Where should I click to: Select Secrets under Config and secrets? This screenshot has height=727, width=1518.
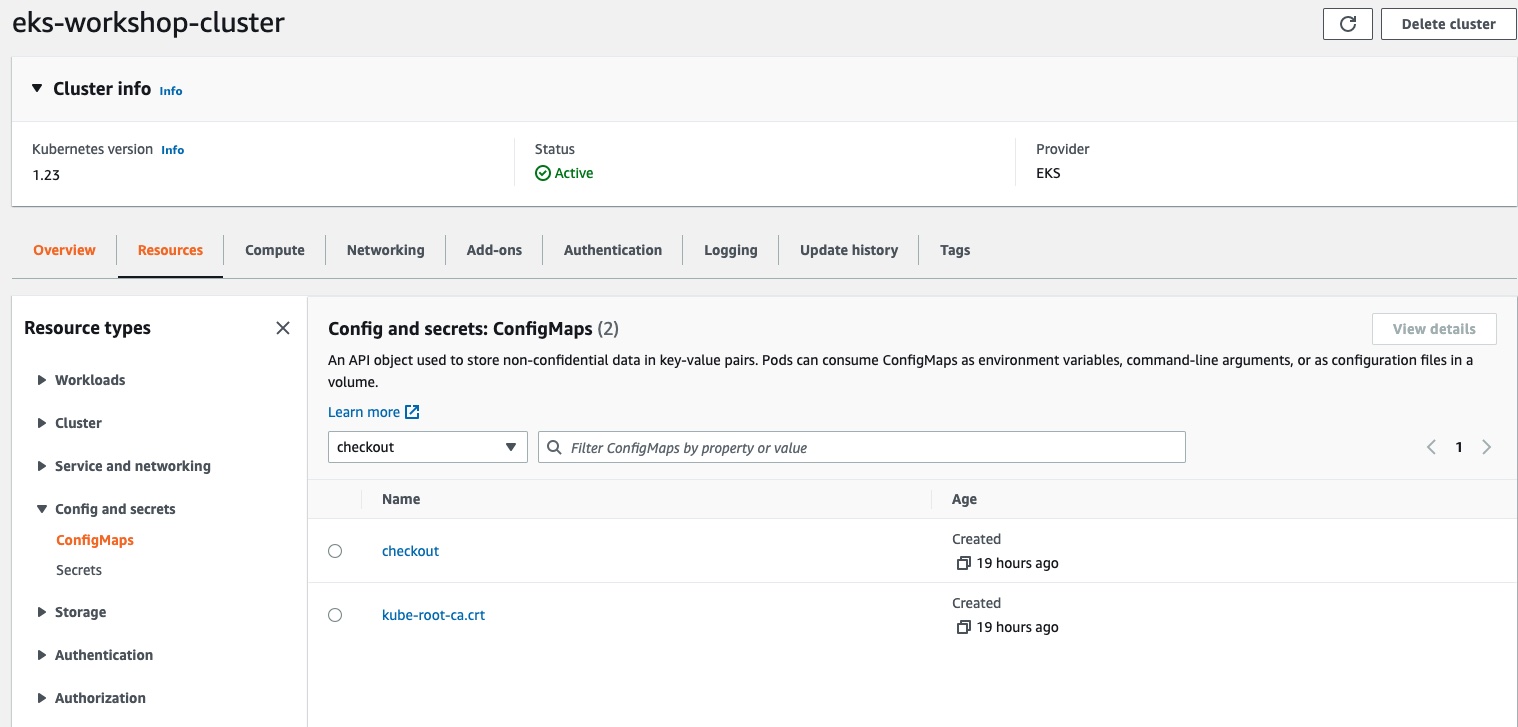coord(79,570)
